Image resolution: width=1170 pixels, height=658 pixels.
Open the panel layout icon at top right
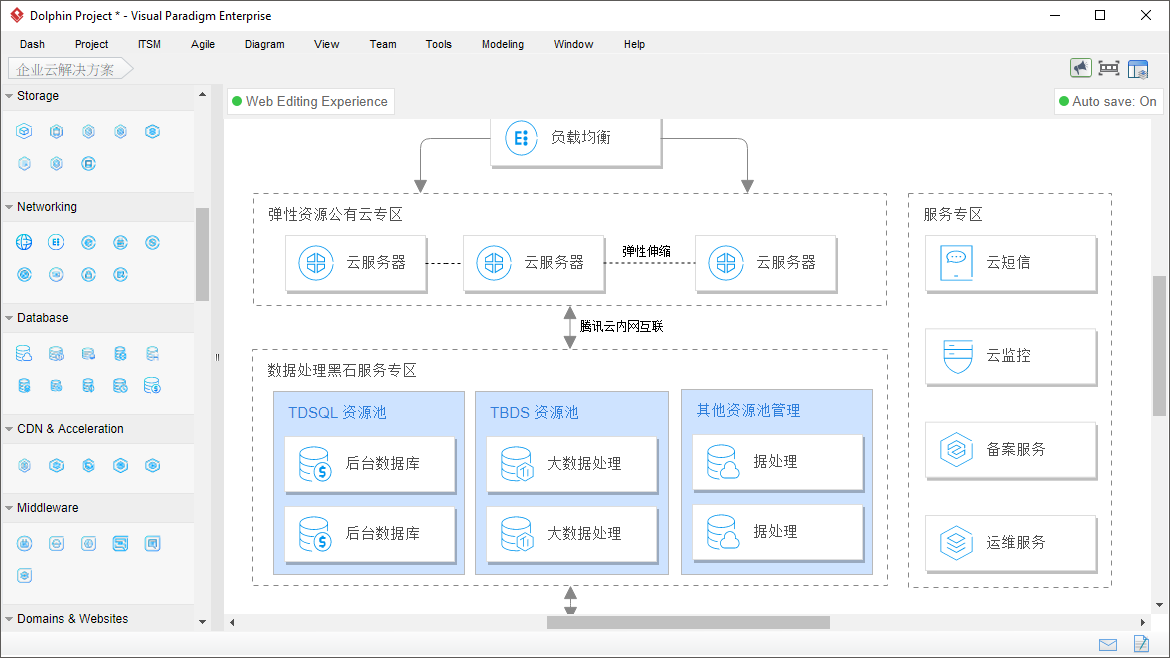click(x=1138, y=69)
